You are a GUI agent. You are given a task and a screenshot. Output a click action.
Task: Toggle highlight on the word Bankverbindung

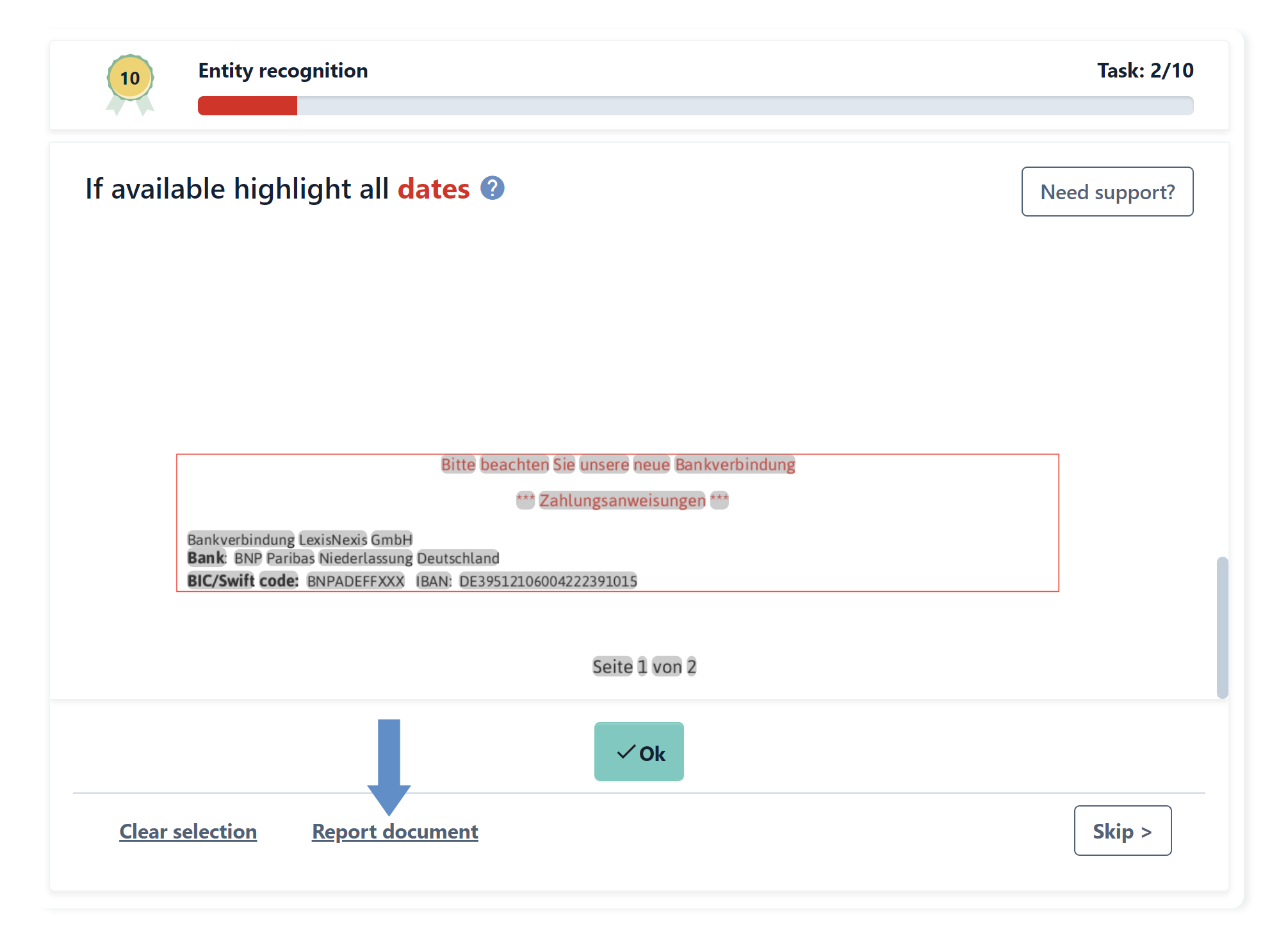[240, 539]
